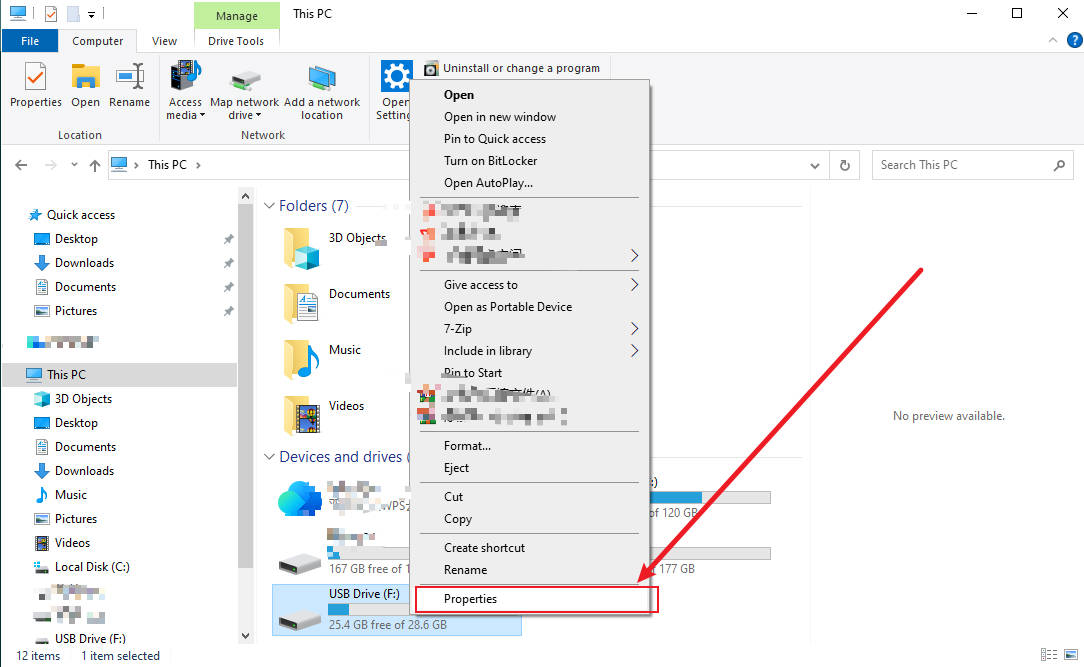This screenshot has height=667, width=1084.
Task: Select the Music folder icon
Action: 300,357
